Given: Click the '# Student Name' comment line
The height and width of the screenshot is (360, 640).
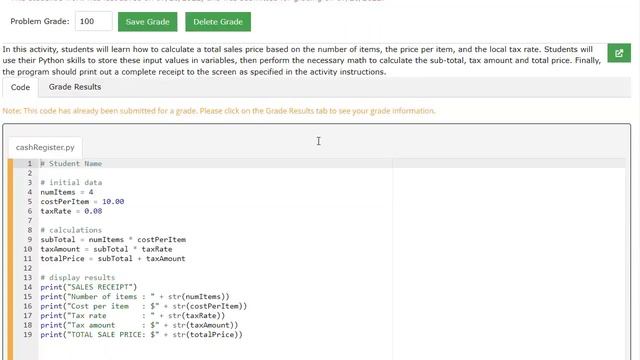Looking at the screenshot, I should pos(71,164).
